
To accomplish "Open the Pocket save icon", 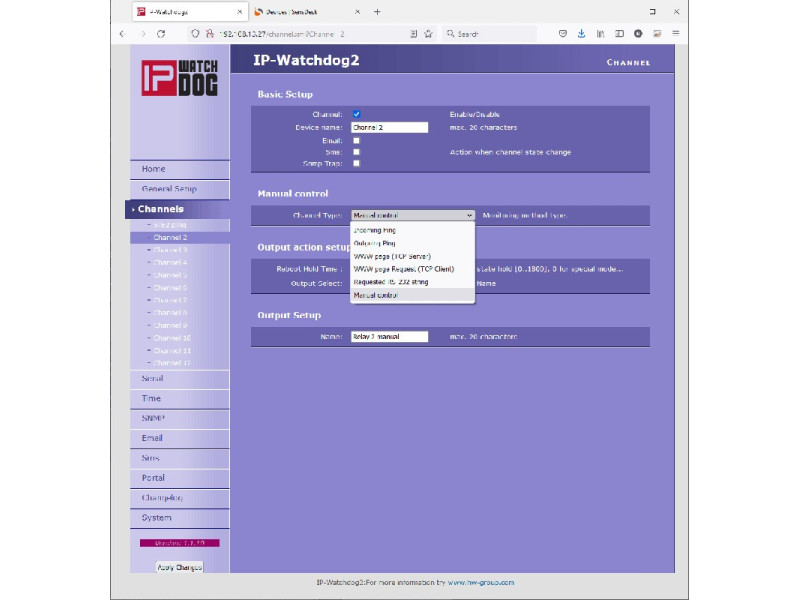I will pos(563,34).
